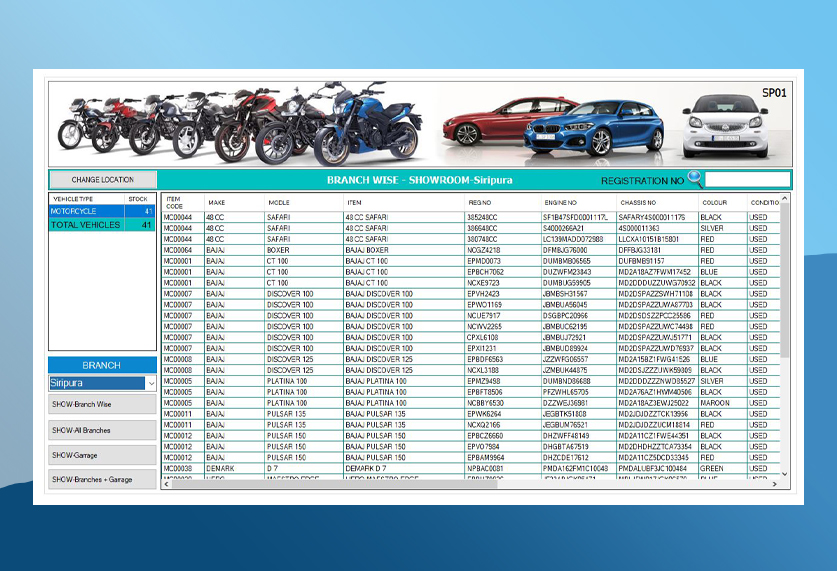Select reg no CPXL6108 cell

[503, 338]
